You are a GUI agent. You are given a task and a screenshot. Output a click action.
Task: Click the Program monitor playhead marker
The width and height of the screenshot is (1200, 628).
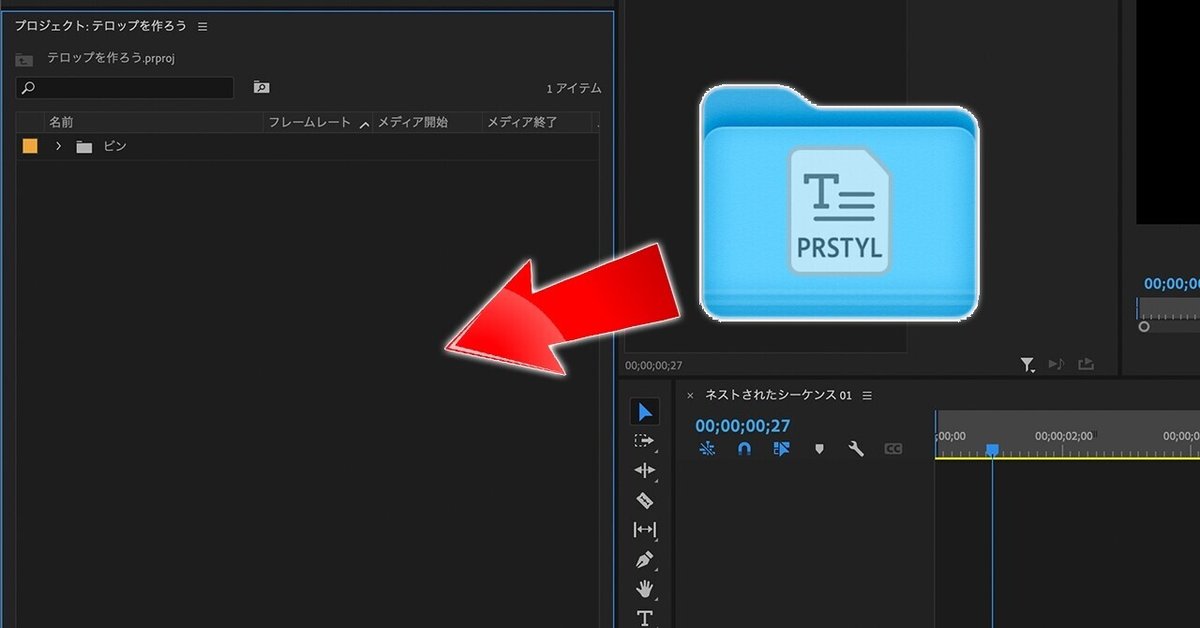tap(1137, 308)
